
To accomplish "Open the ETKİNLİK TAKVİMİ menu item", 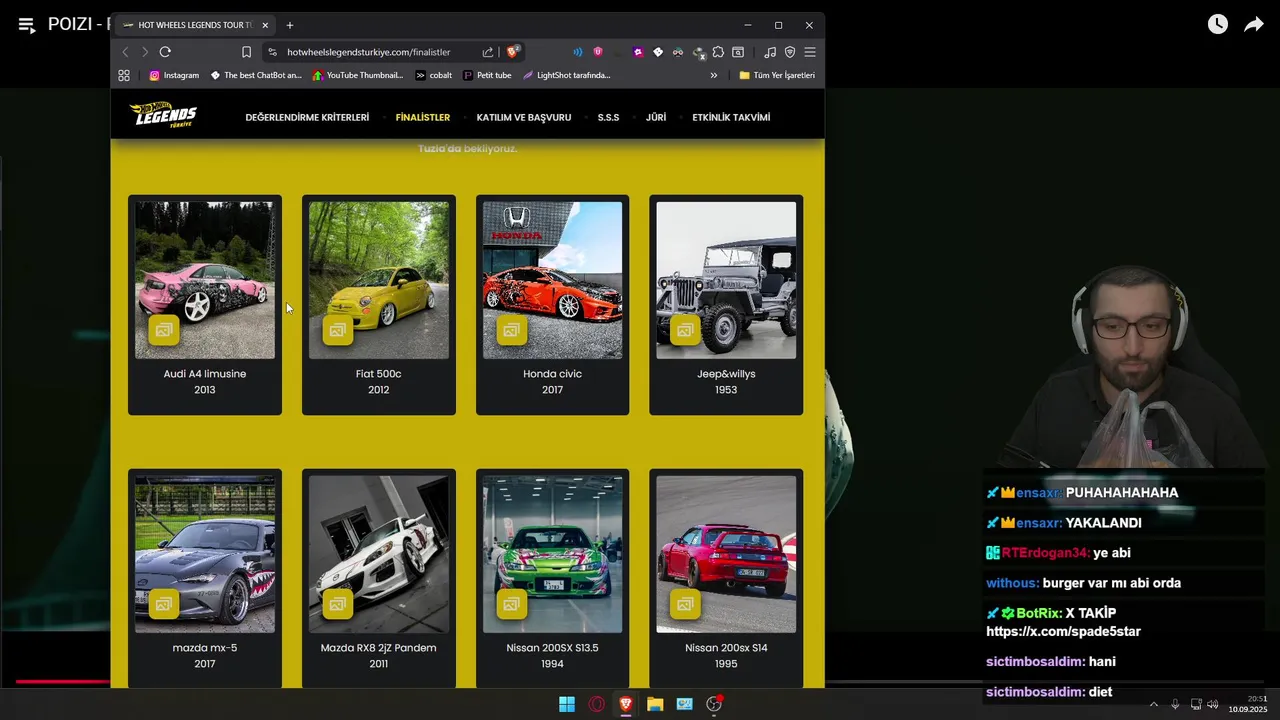I will tap(731, 117).
